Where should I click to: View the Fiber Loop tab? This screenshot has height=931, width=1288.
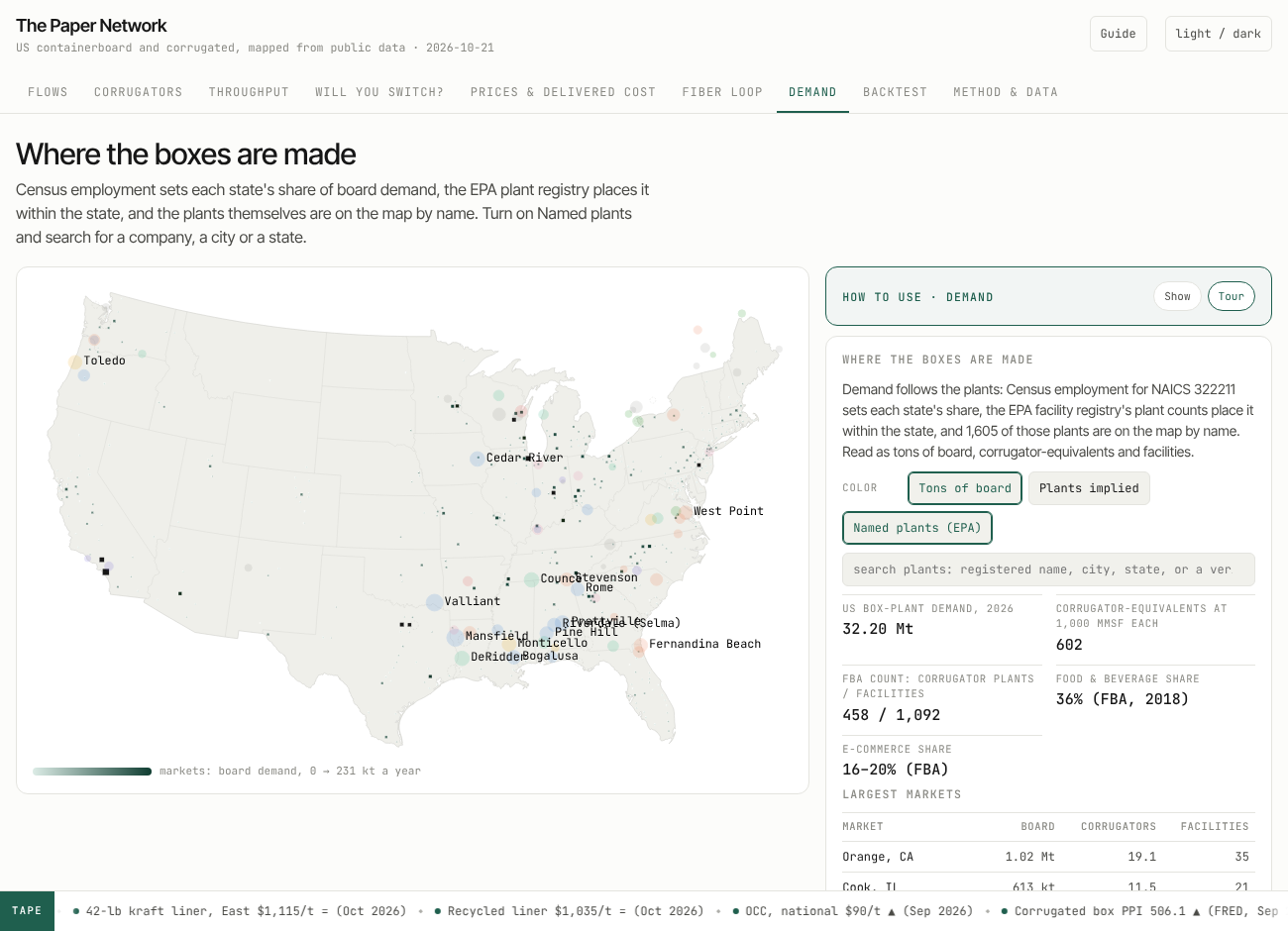coord(722,92)
